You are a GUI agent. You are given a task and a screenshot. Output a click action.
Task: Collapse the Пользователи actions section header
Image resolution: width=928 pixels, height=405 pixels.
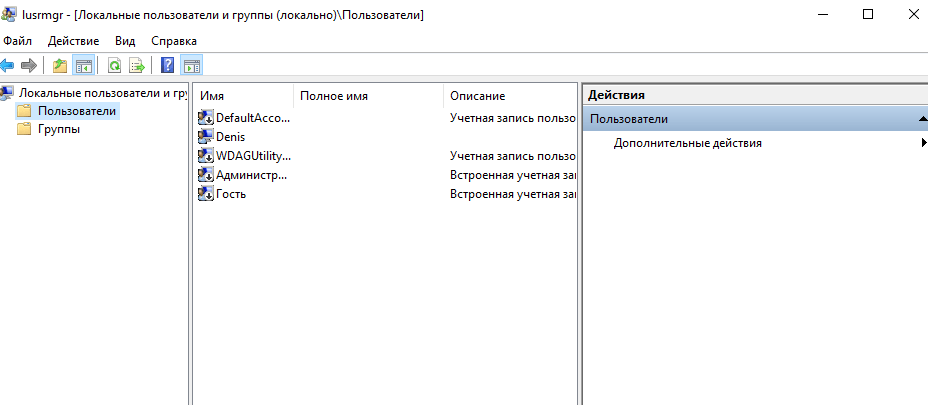920,119
